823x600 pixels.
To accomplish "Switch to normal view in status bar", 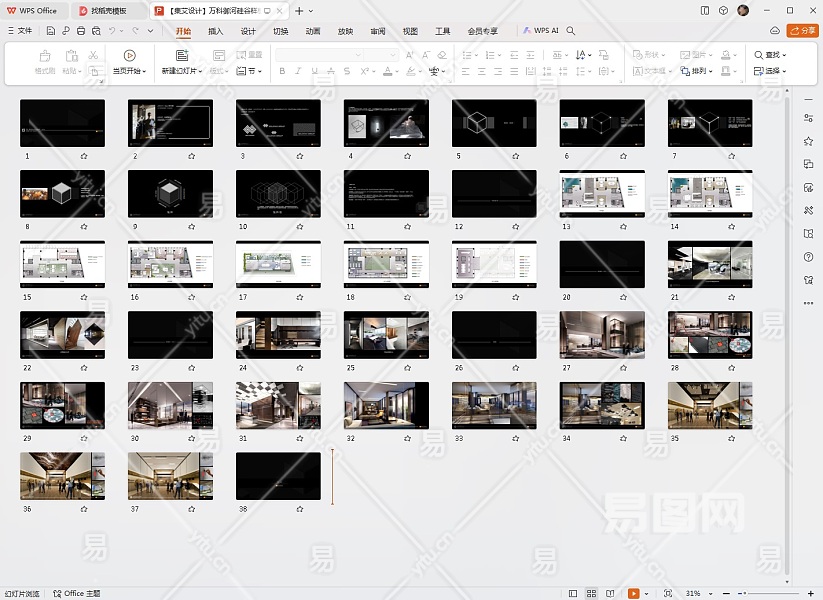I will click(574, 593).
